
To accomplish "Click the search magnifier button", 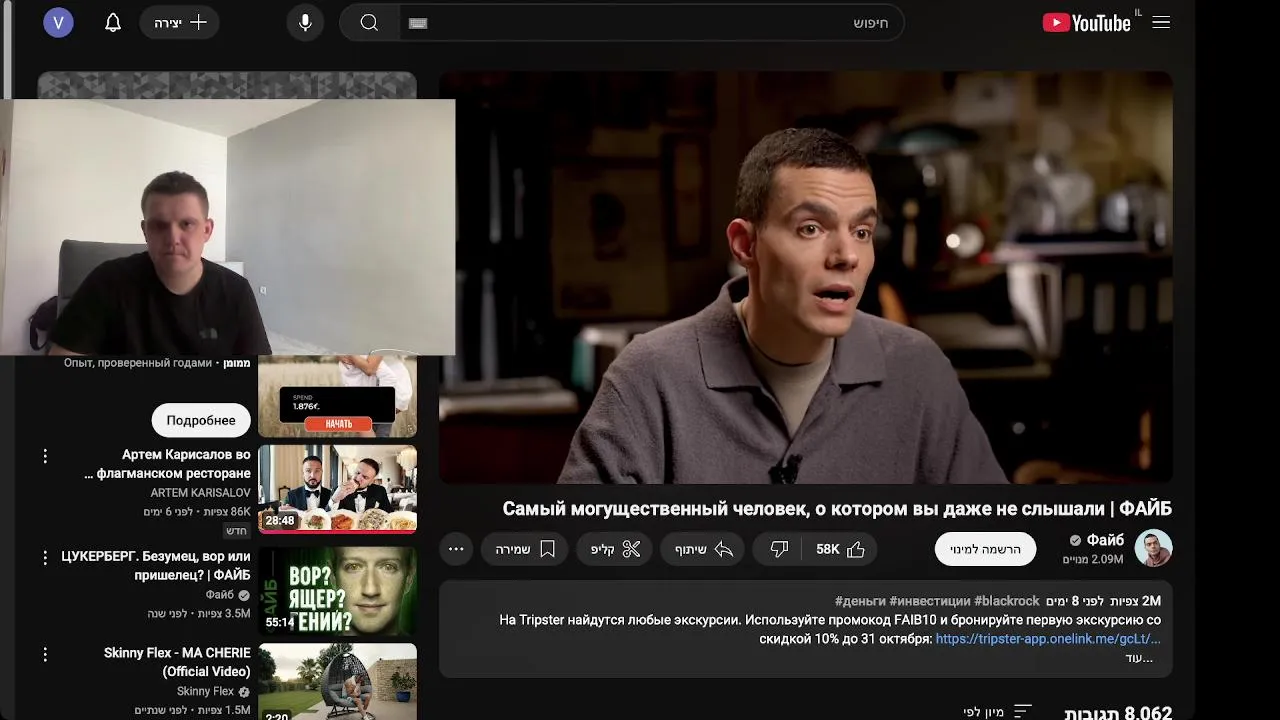I will pos(369,22).
